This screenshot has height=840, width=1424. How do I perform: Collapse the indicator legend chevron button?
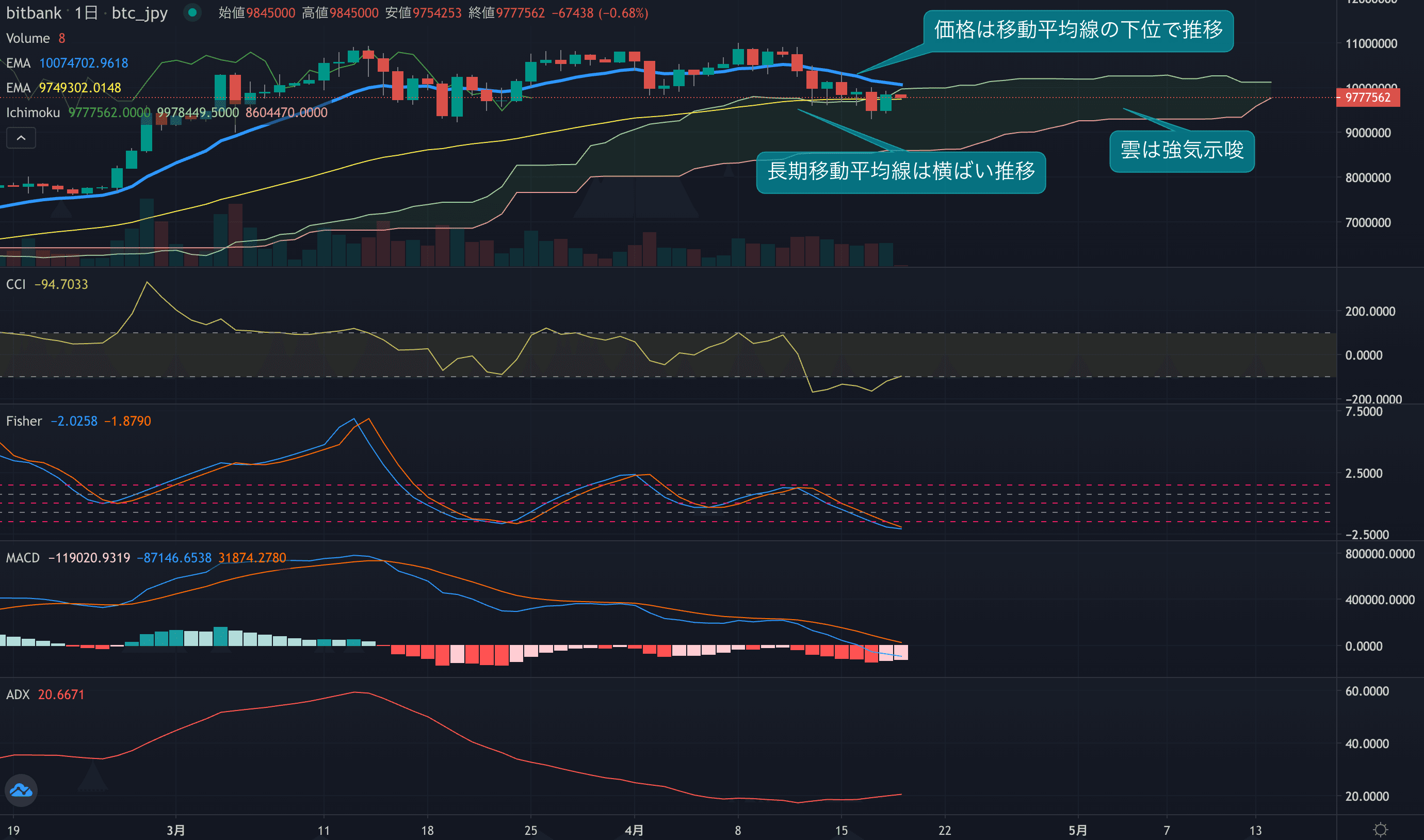pos(21,138)
